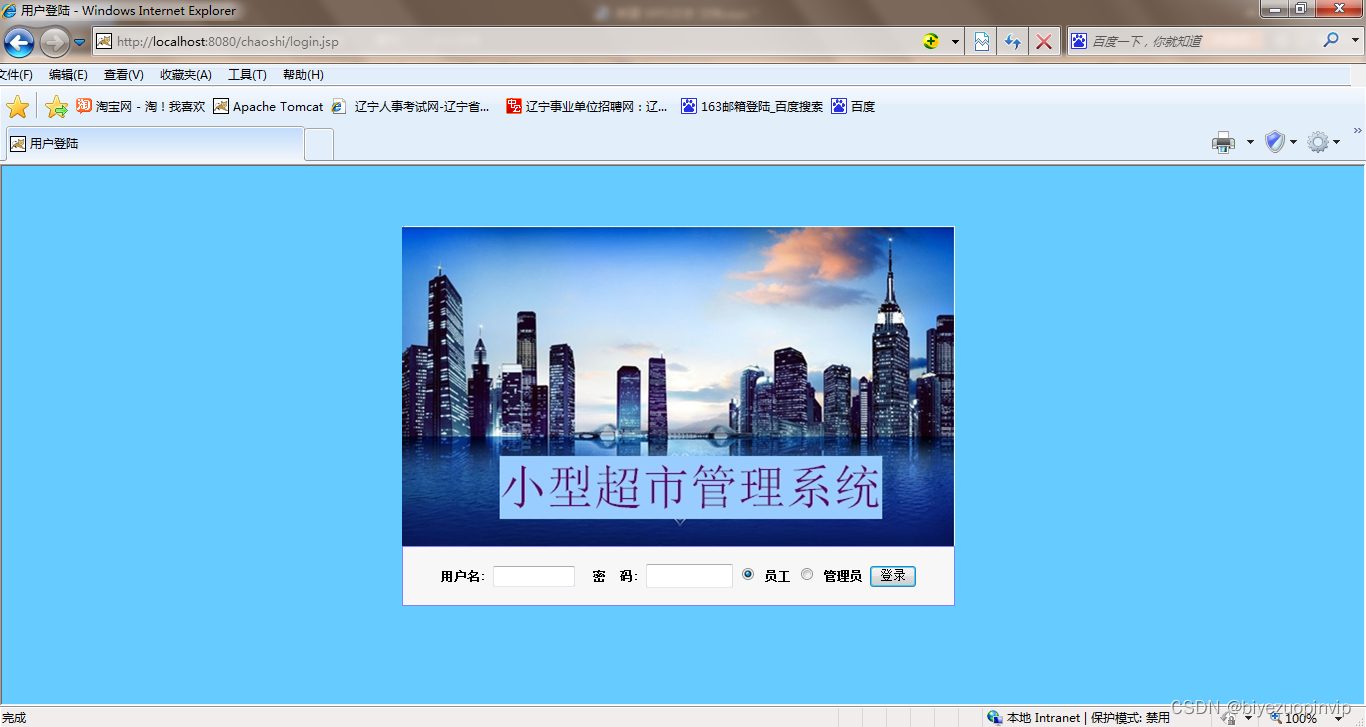Open the Print icon on command bar
This screenshot has height=727, width=1366.
[1222, 141]
